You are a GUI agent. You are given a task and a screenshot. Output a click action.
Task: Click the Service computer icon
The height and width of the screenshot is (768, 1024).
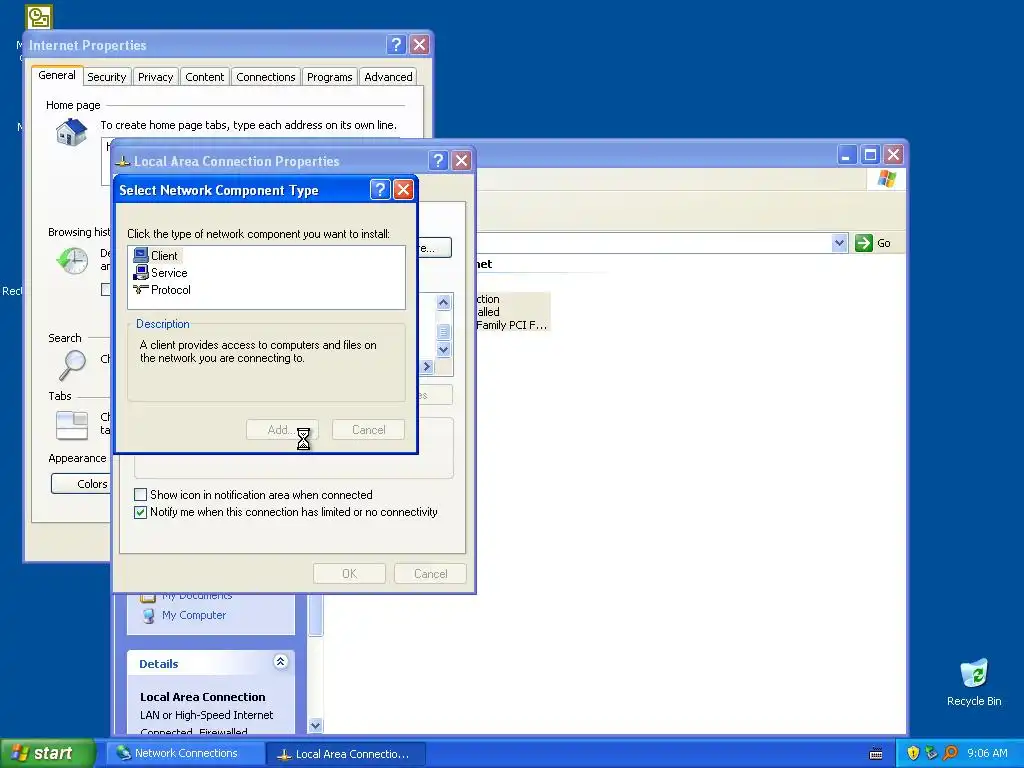tap(140, 273)
